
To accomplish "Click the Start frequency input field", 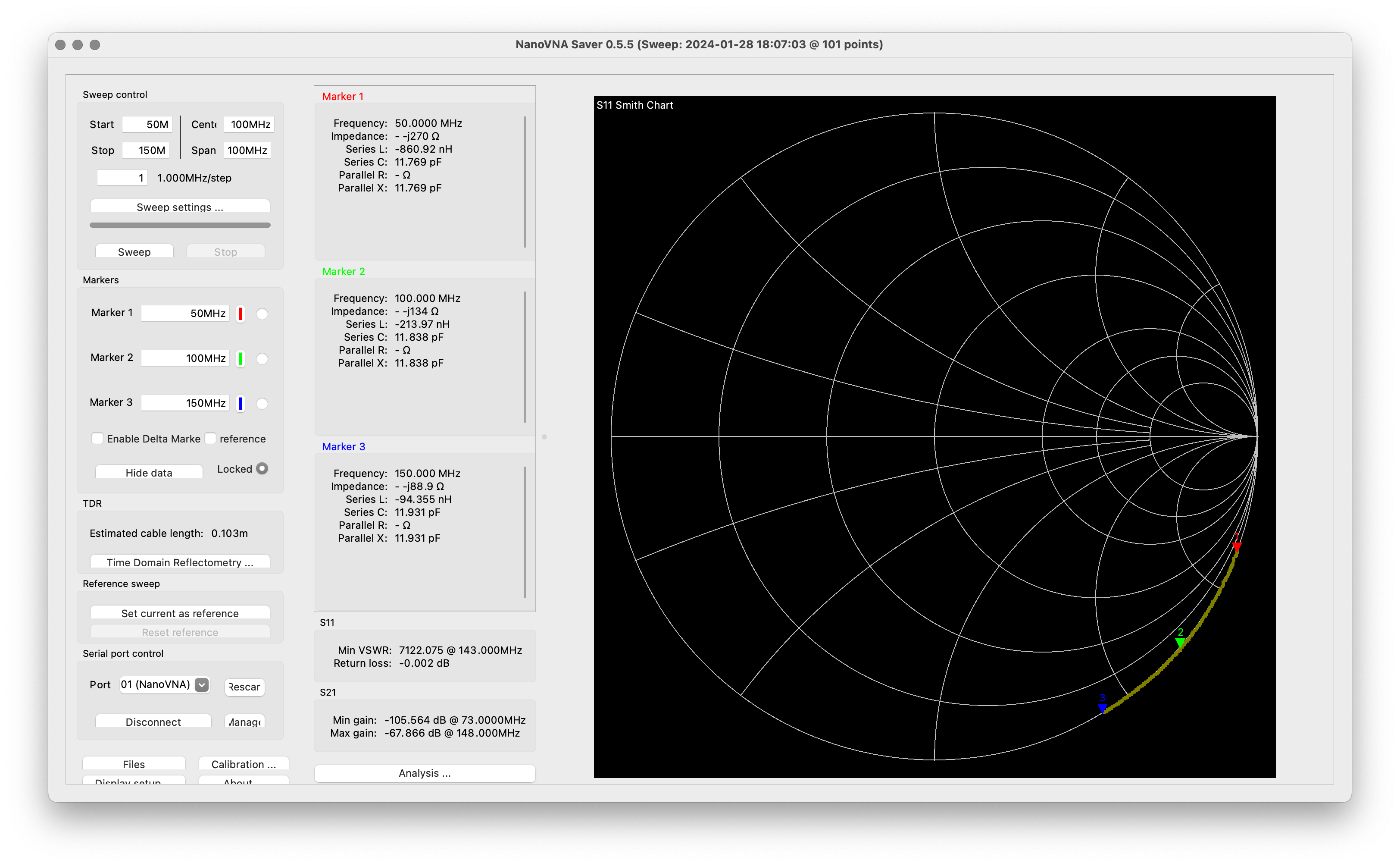I will tap(147, 124).
